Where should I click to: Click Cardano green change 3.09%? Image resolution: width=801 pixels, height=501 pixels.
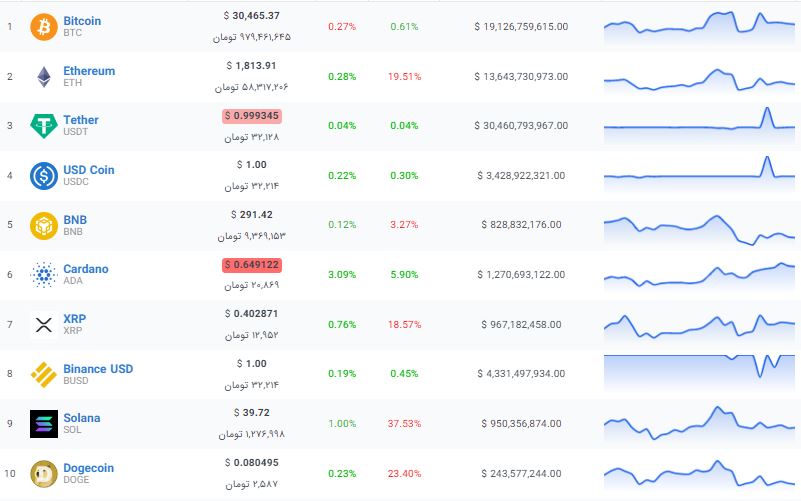[342, 275]
